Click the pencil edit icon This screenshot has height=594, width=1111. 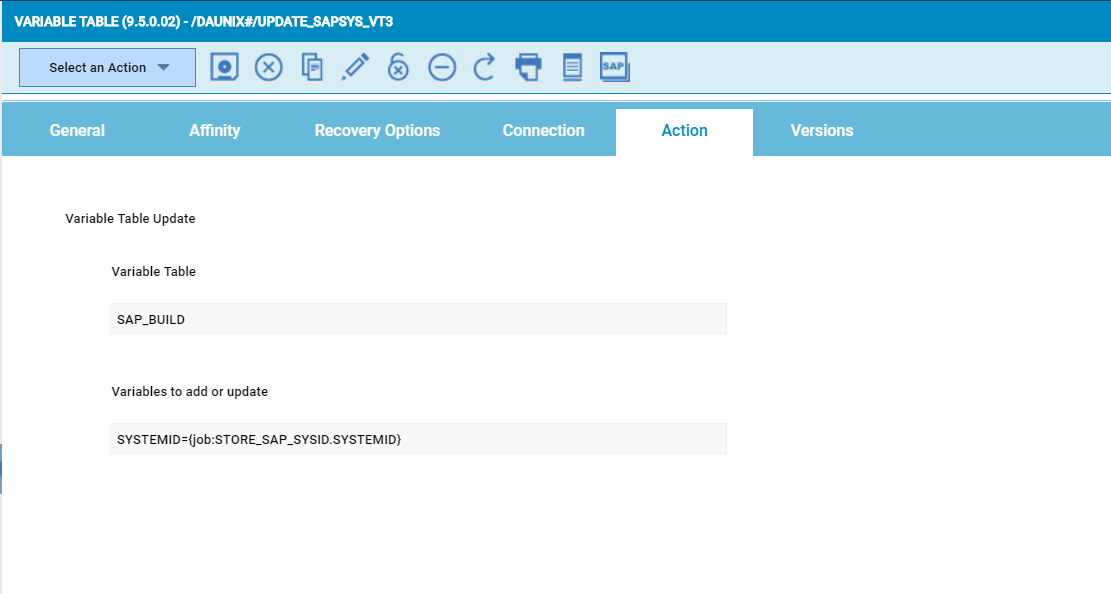[355, 67]
